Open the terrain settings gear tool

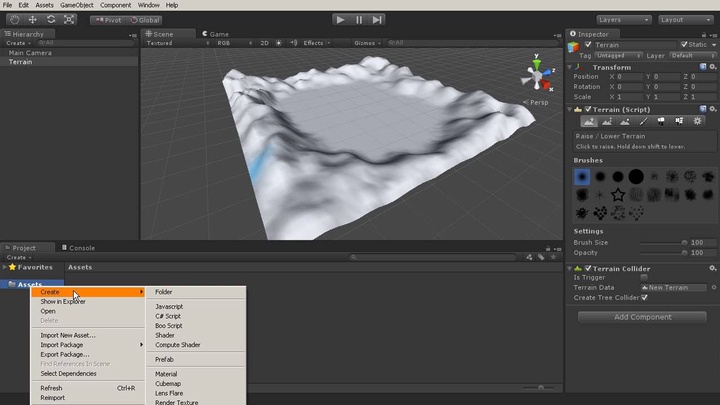click(x=697, y=121)
